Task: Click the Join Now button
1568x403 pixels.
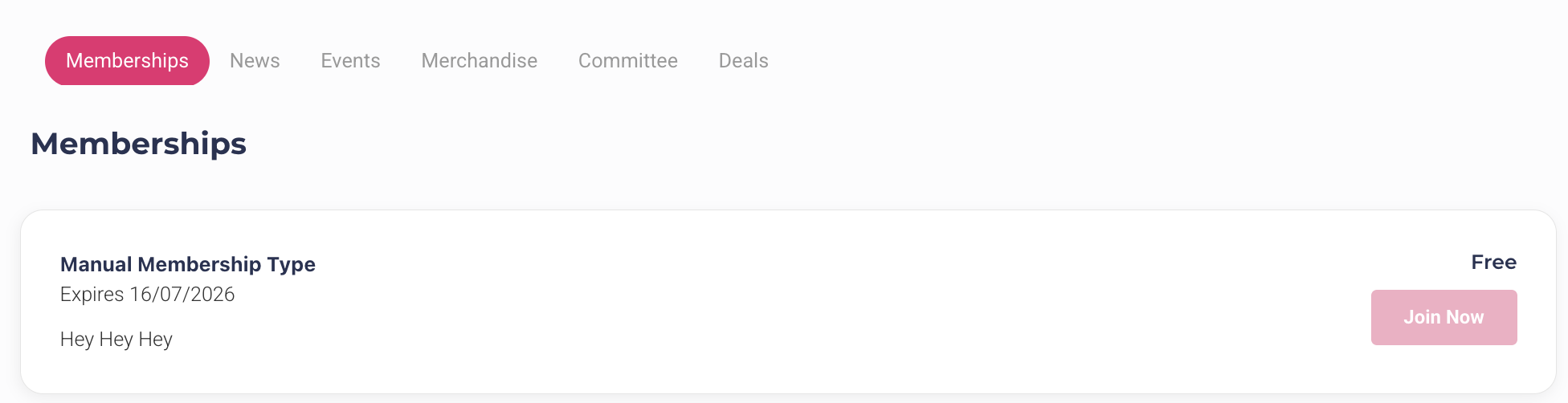Action: tap(1443, 318)
